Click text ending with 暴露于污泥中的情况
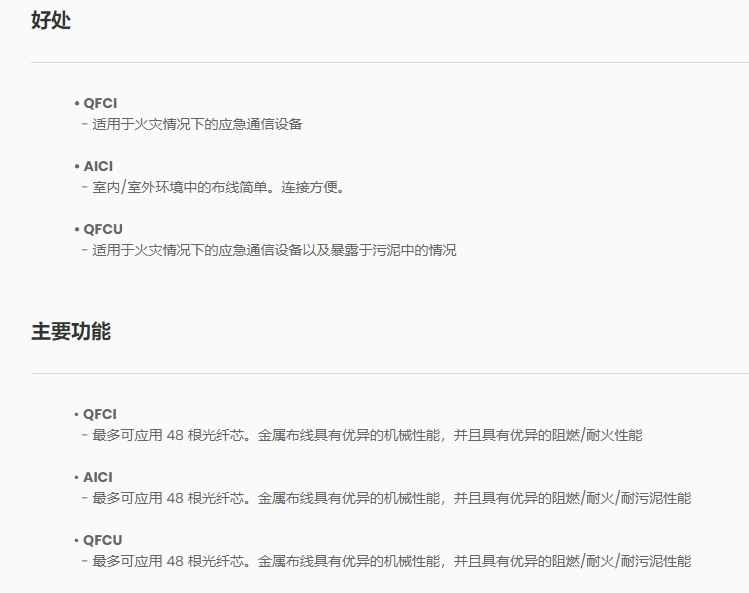749x593 pixels. coord(274,250)
